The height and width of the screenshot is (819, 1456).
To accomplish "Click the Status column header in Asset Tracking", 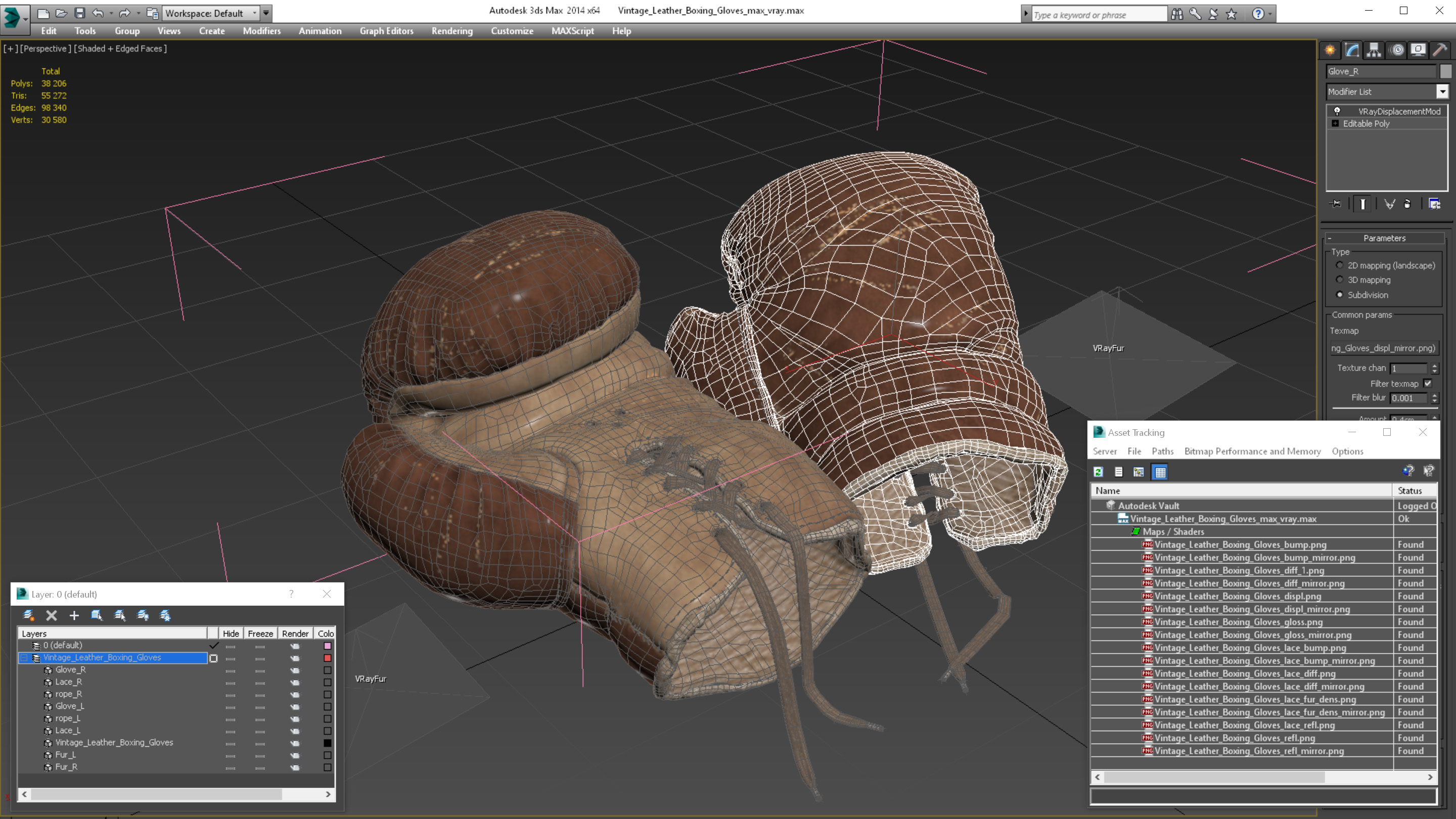I will (x=1415, y=490).
